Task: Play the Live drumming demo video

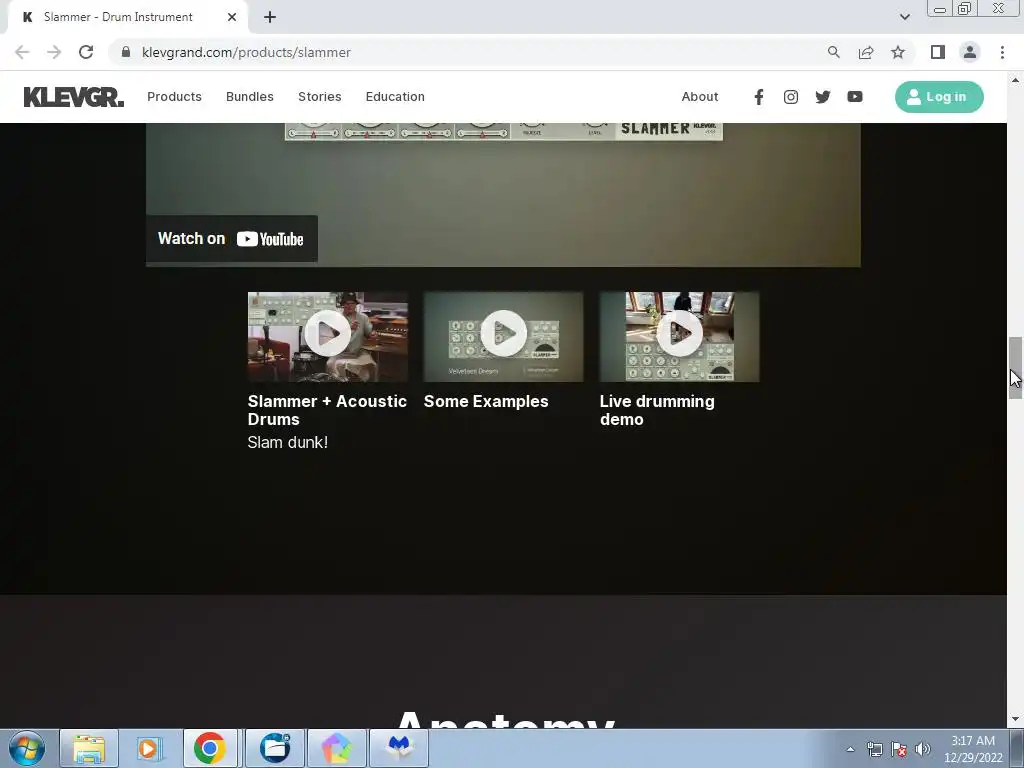Action: pos(679,334)
